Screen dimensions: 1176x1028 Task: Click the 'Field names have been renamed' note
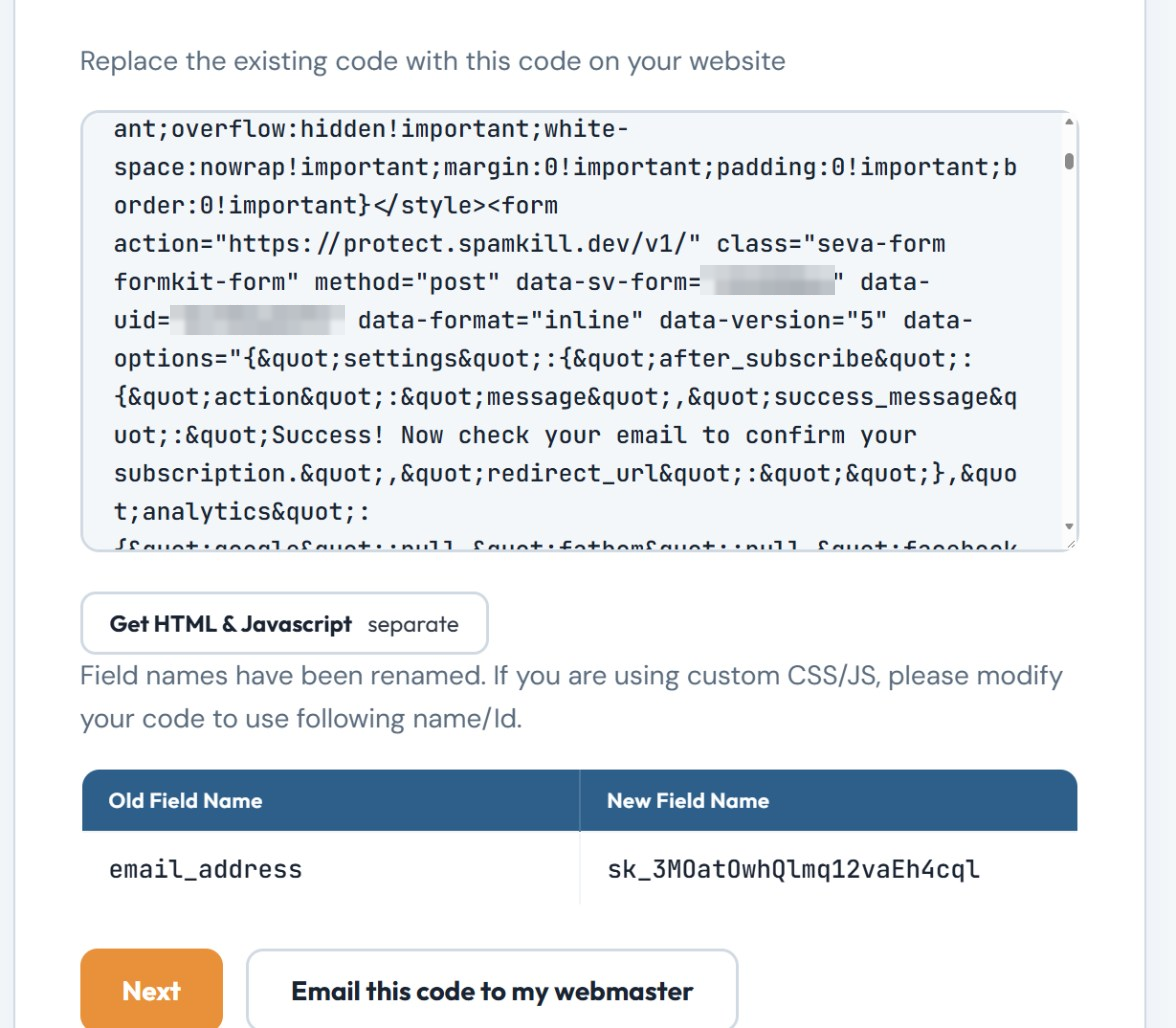click(572, 697)
